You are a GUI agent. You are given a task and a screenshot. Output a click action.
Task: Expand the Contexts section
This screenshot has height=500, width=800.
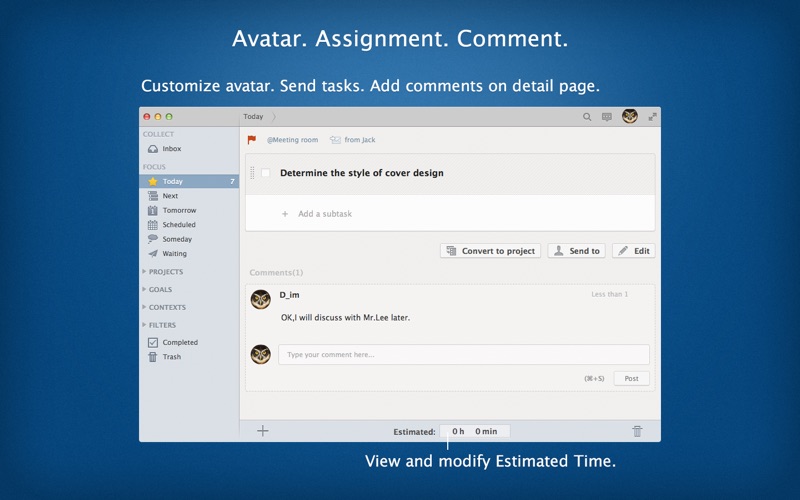coord(166,308)
